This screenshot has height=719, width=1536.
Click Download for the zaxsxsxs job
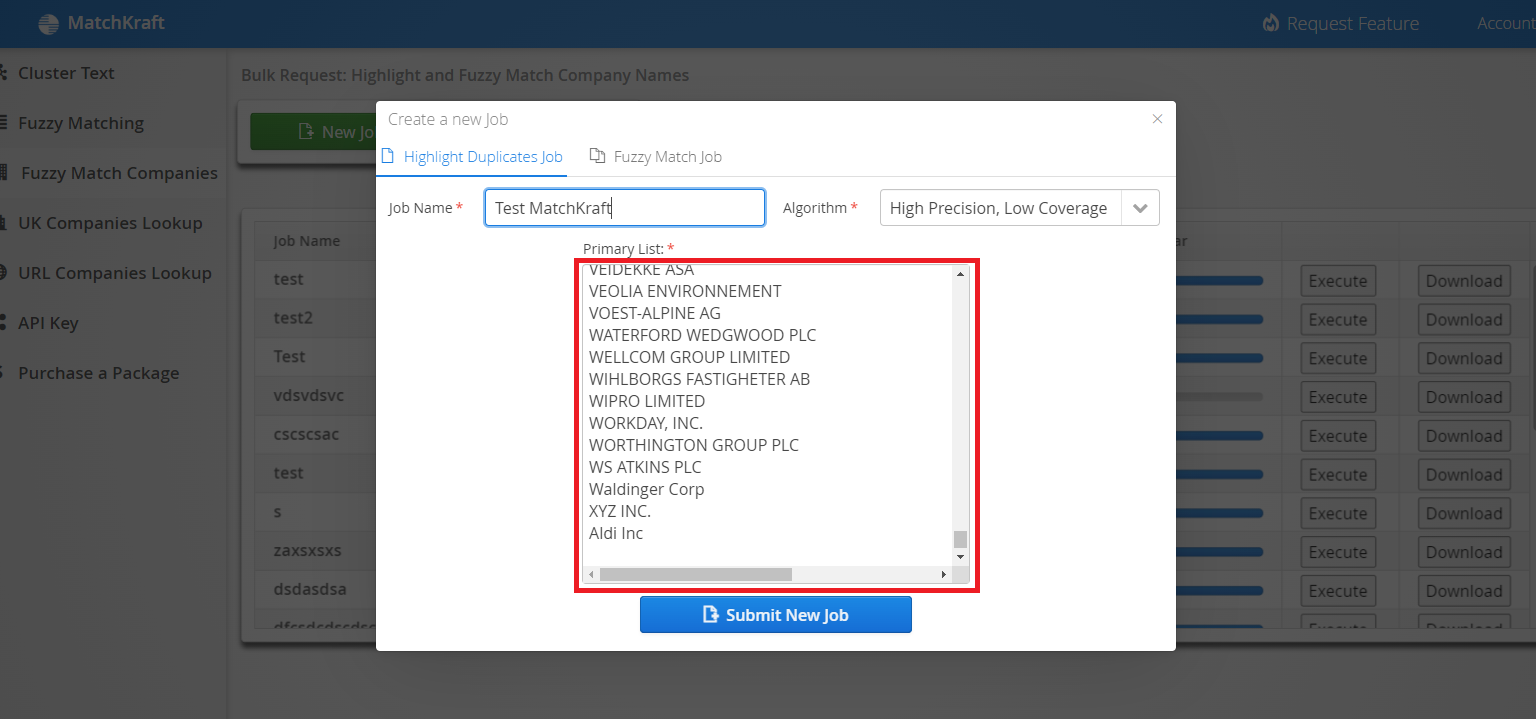[x=1464, y=552]
